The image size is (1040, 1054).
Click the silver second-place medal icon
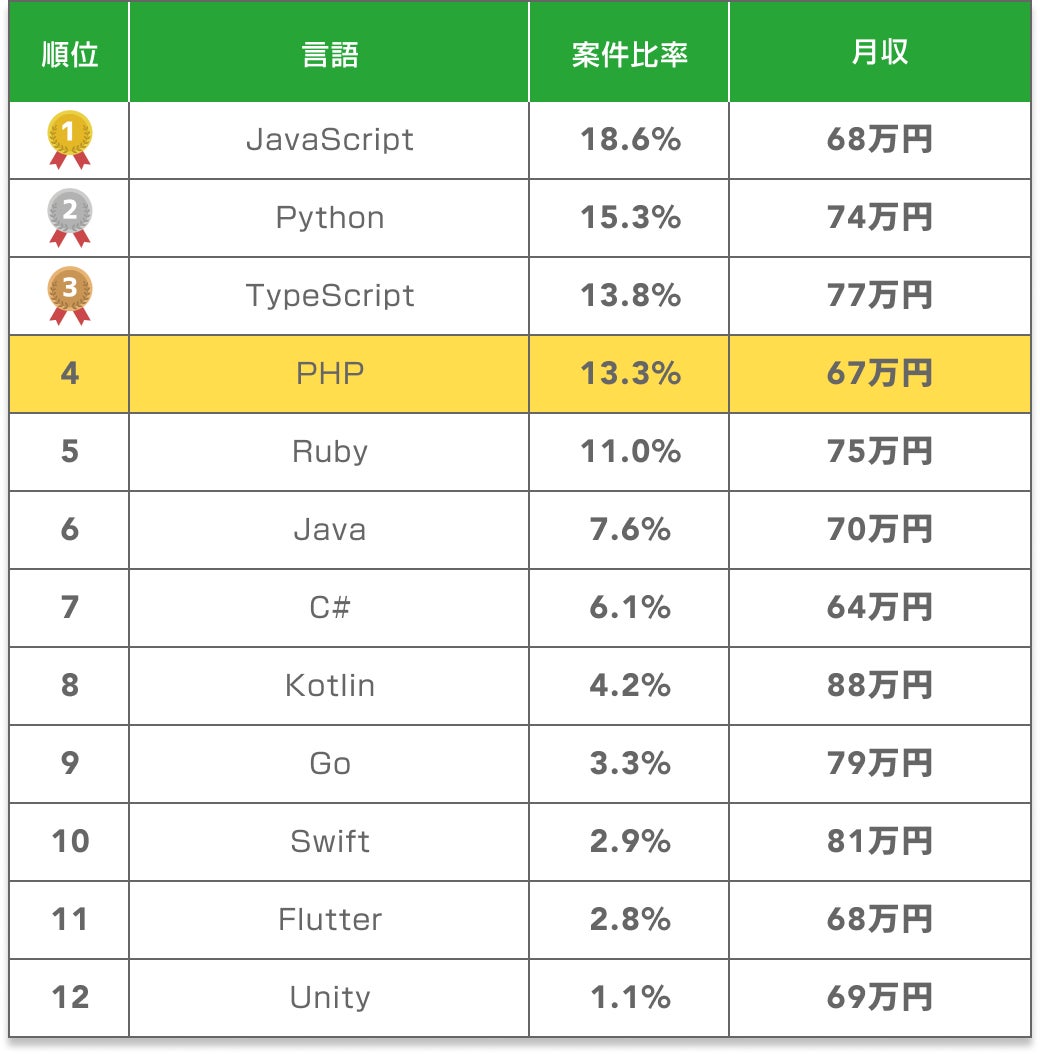tap(70, 218)
